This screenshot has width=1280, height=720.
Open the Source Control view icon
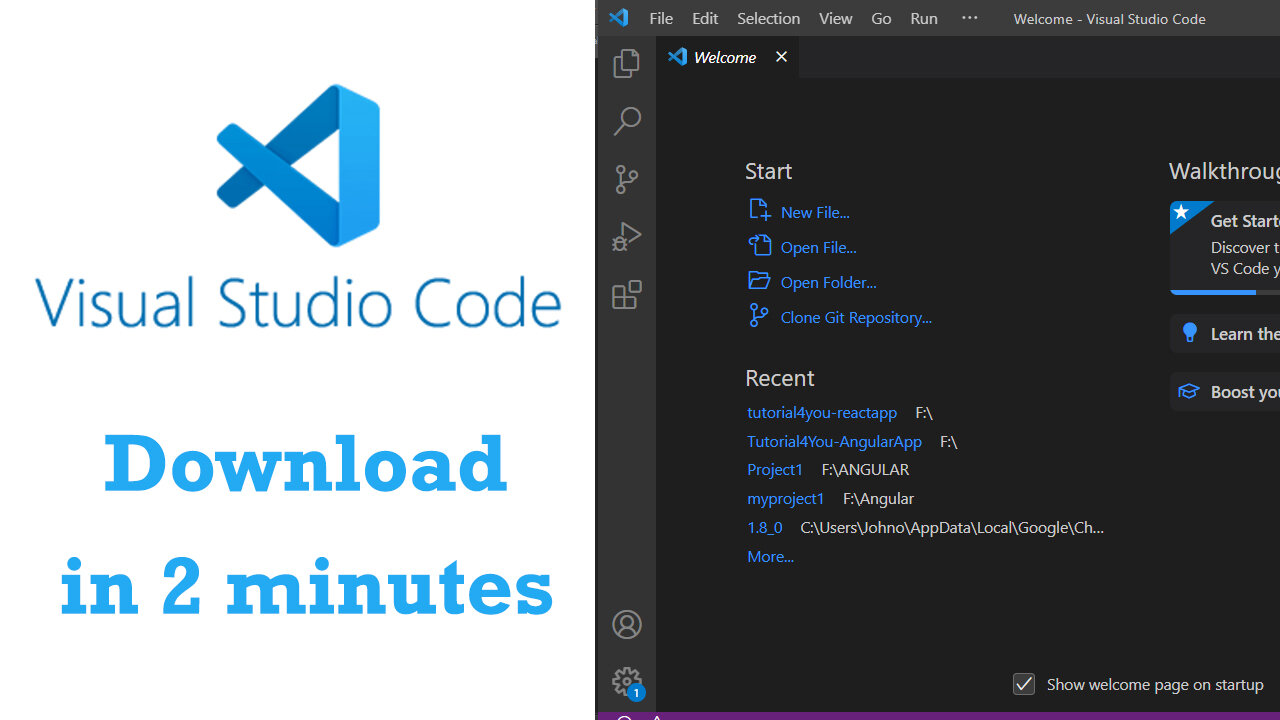pos(627,179)
